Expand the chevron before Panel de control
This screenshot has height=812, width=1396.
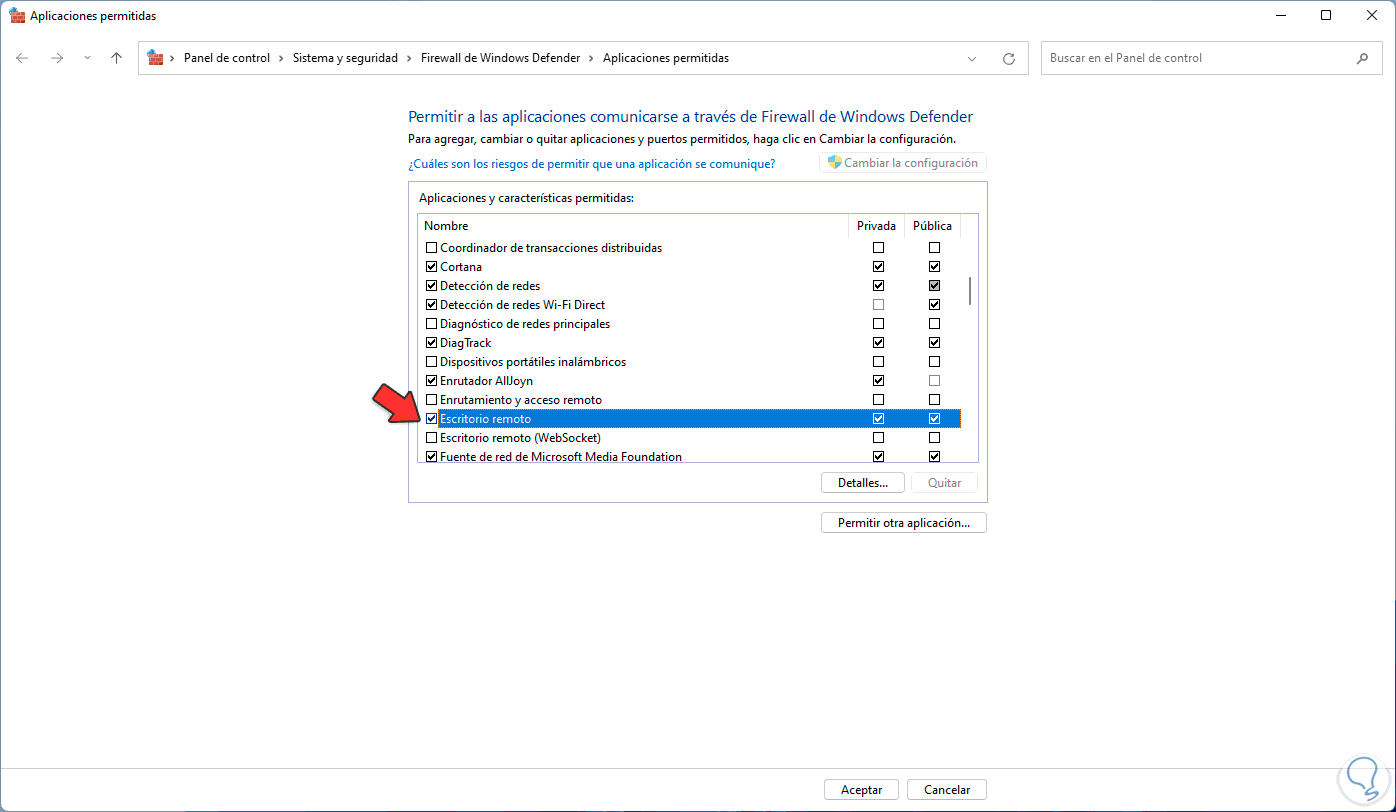(x=173, y=58)
